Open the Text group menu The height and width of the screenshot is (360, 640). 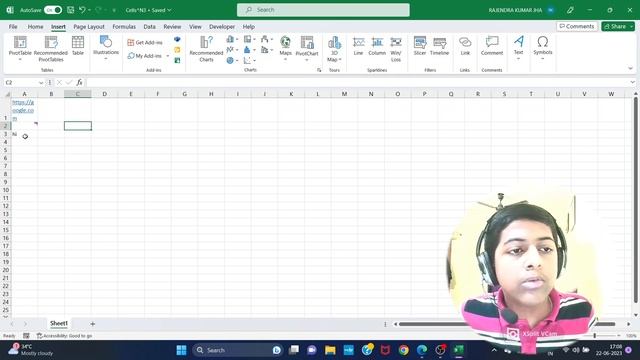point(518,48)
